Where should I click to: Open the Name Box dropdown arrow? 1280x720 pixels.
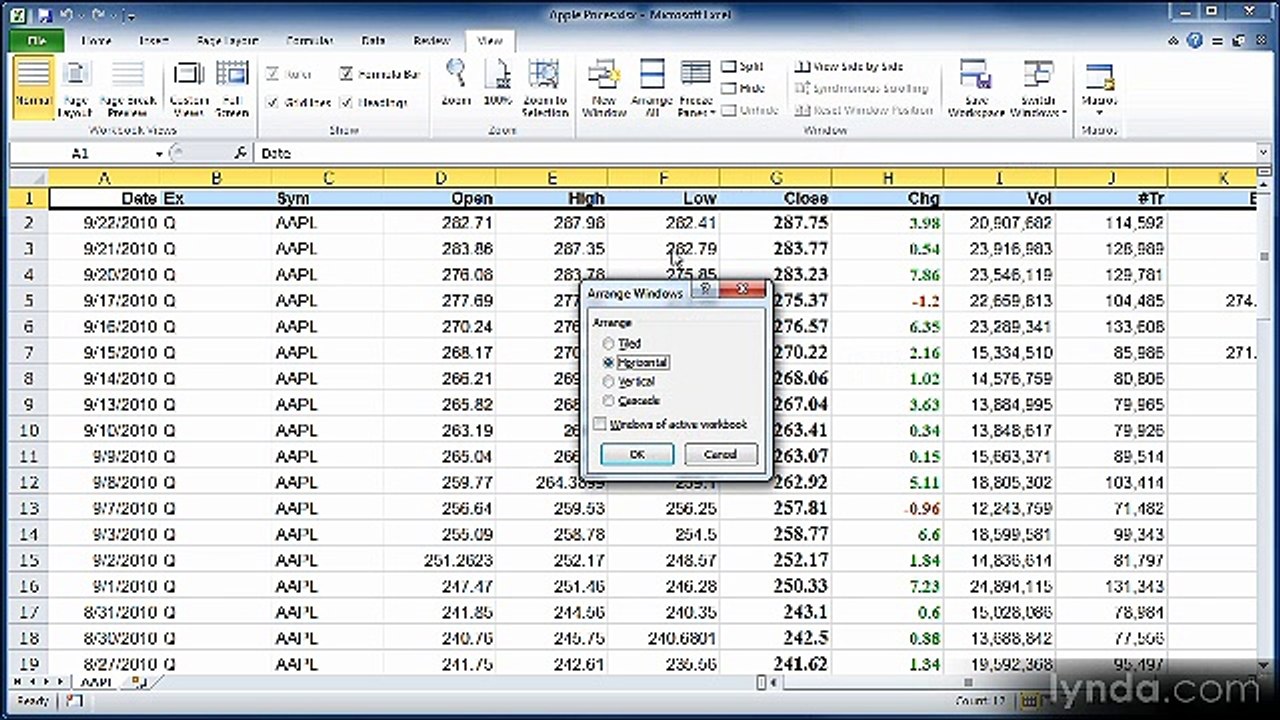(159, 154)
